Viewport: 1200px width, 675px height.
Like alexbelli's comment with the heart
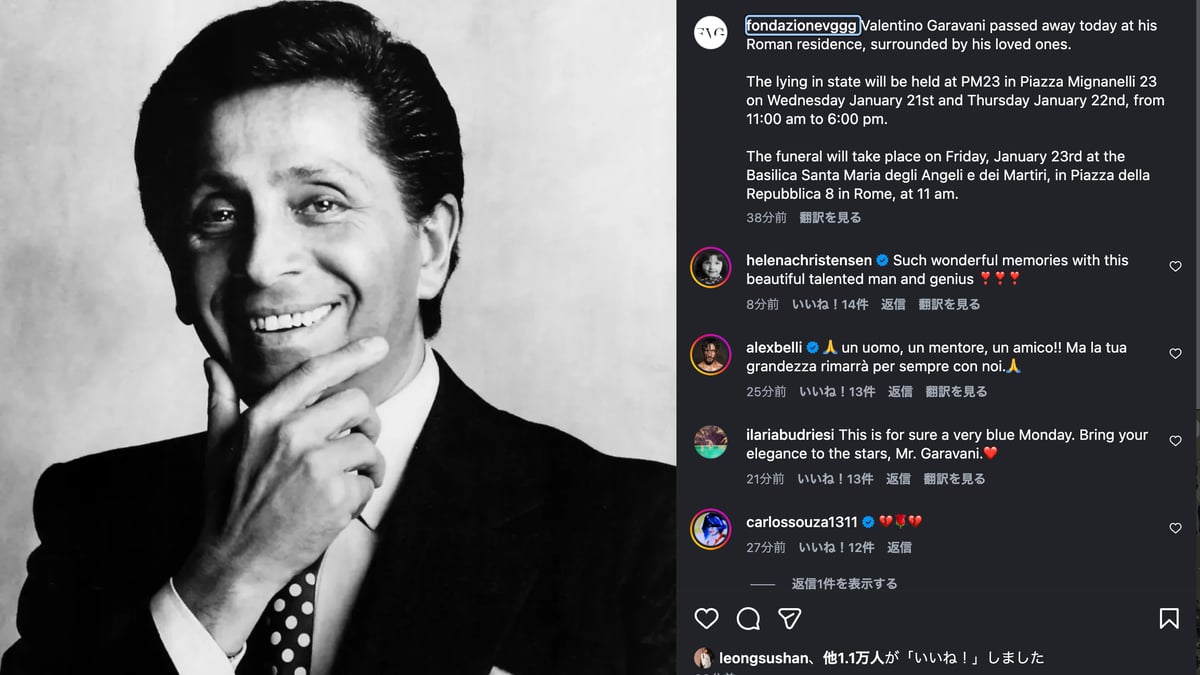coord(1175,354)
